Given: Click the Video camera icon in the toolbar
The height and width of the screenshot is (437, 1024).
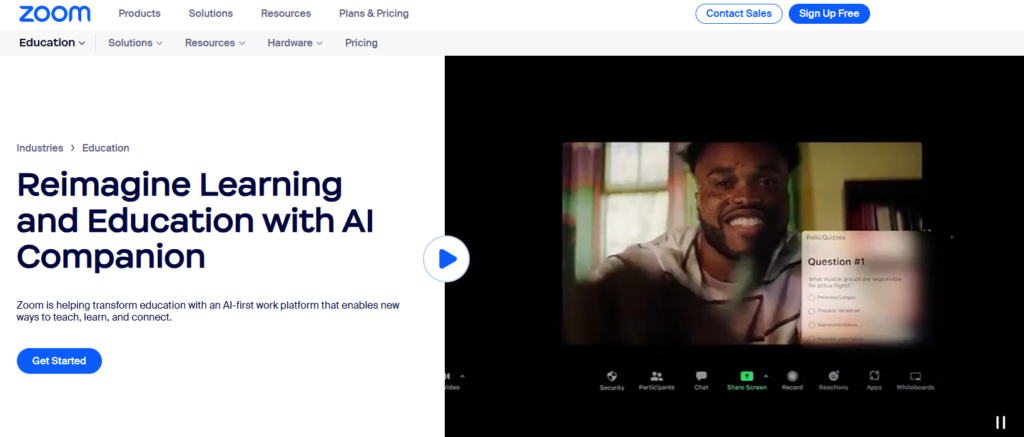Looking at the screenshot, I should tap(449, 376).
